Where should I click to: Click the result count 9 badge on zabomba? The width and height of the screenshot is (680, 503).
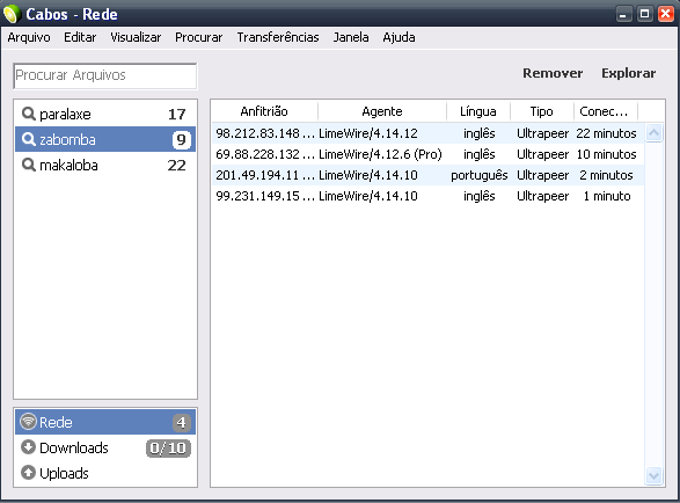click(x=181, y=140)
